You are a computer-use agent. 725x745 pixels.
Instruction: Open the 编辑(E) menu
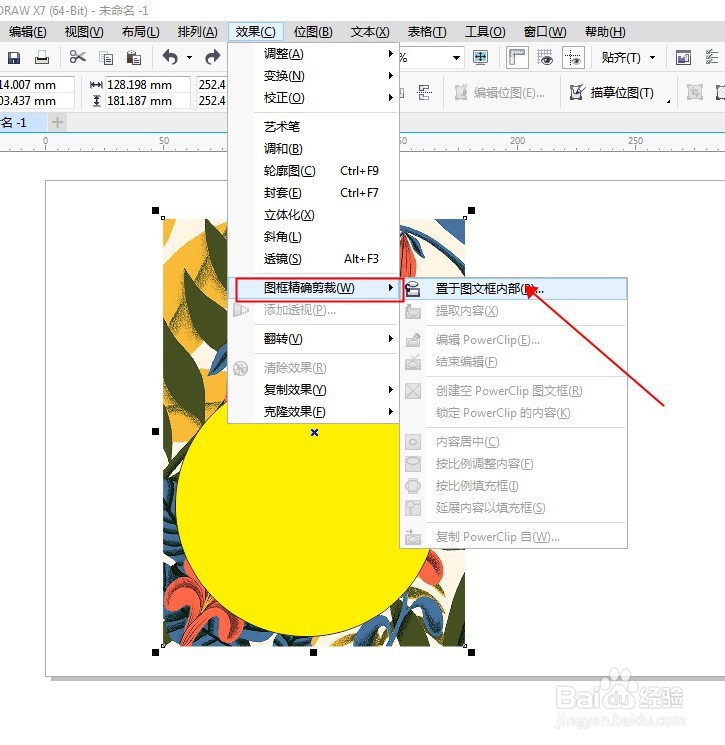[x=28, y=32]
